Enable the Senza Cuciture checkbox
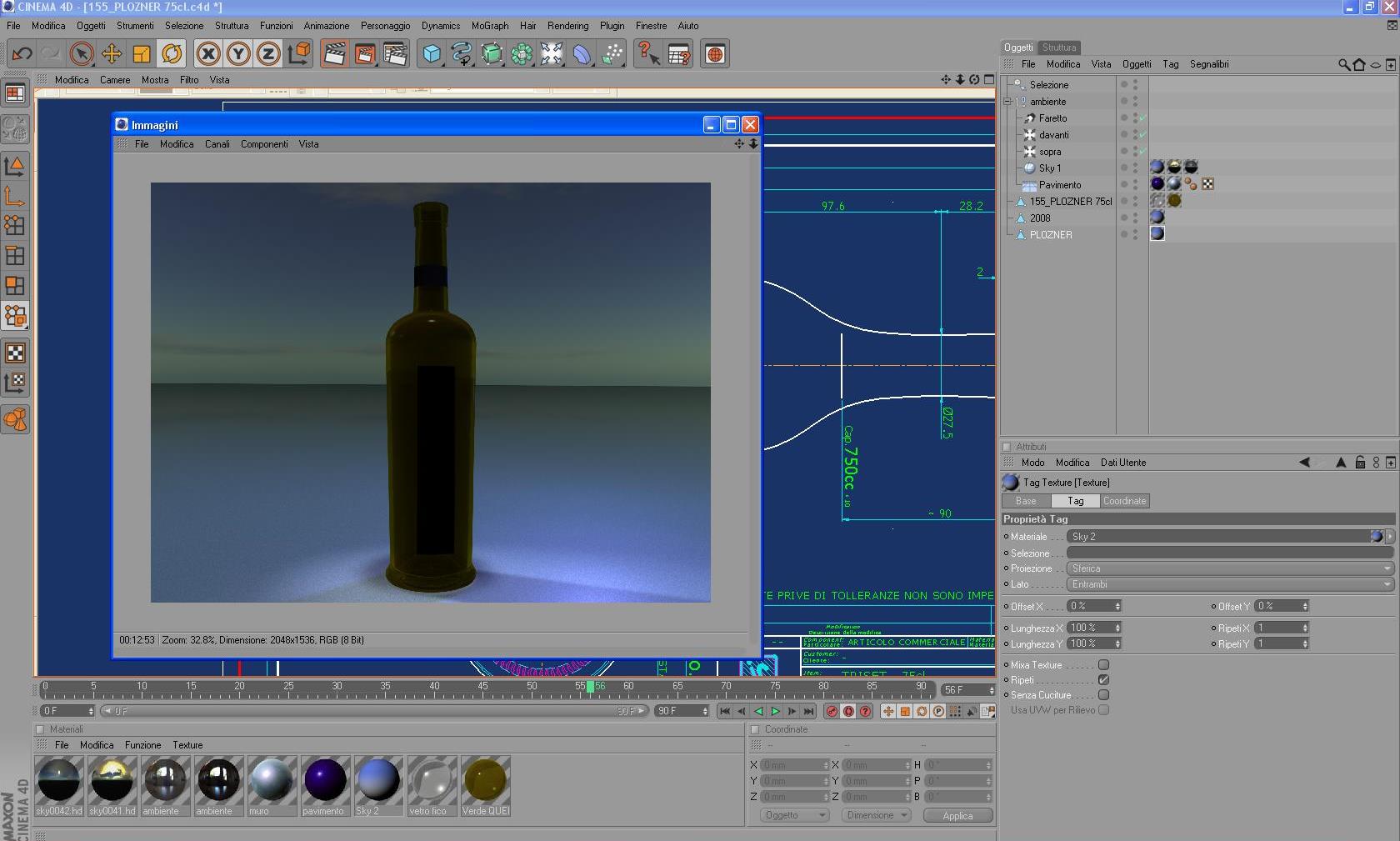This screenshot has height=841, width=1400. click(x=1103, y=695)
